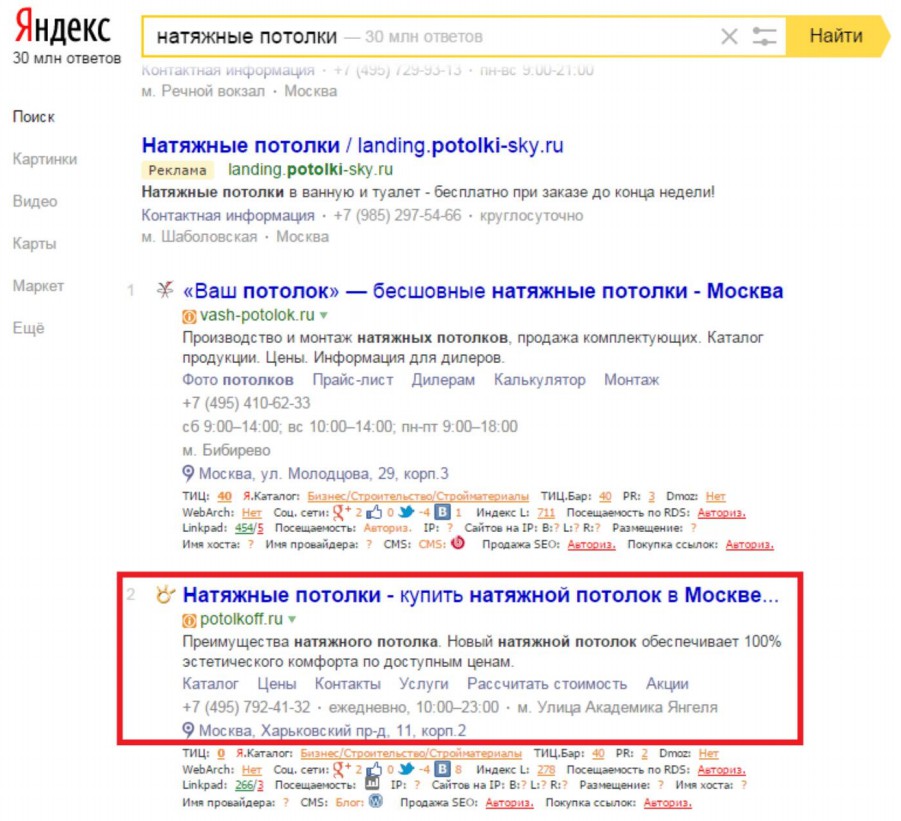Click the Google+ icon in potolkoff.ru stats
Screen dimensions: 901x821
[x=342, y=769]
